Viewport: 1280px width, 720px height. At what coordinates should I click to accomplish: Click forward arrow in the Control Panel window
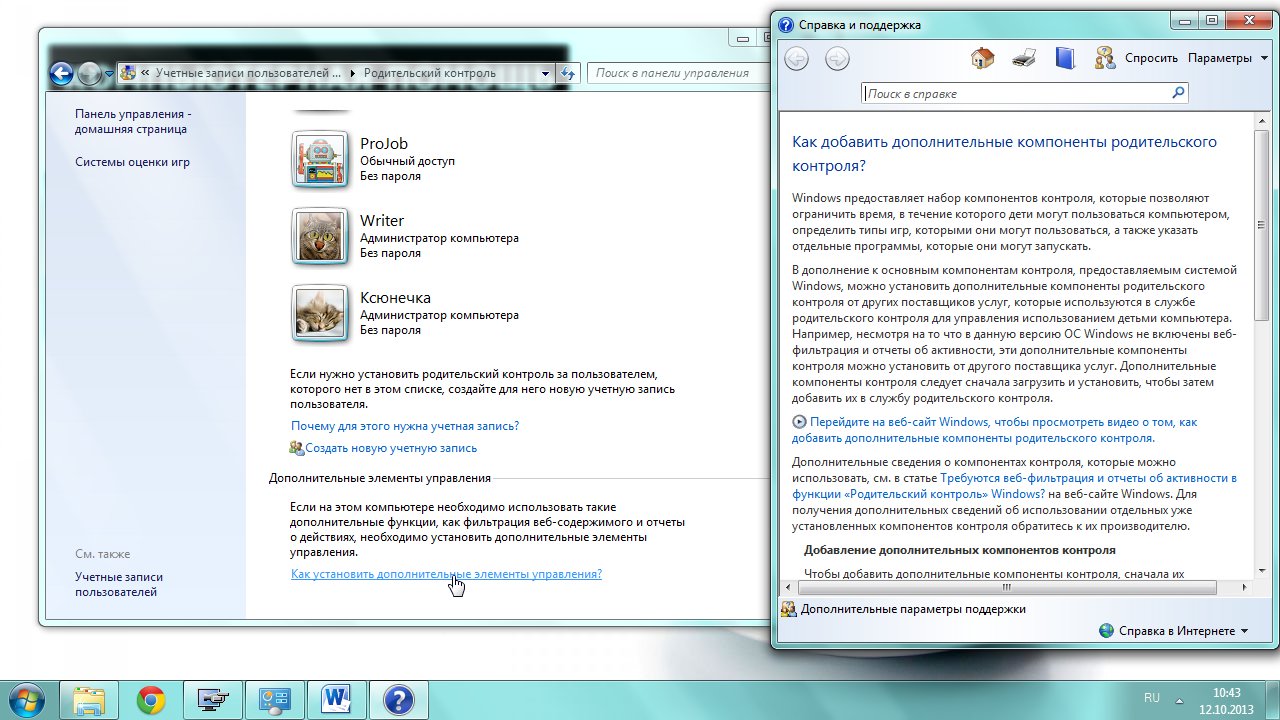coord(89,73)
